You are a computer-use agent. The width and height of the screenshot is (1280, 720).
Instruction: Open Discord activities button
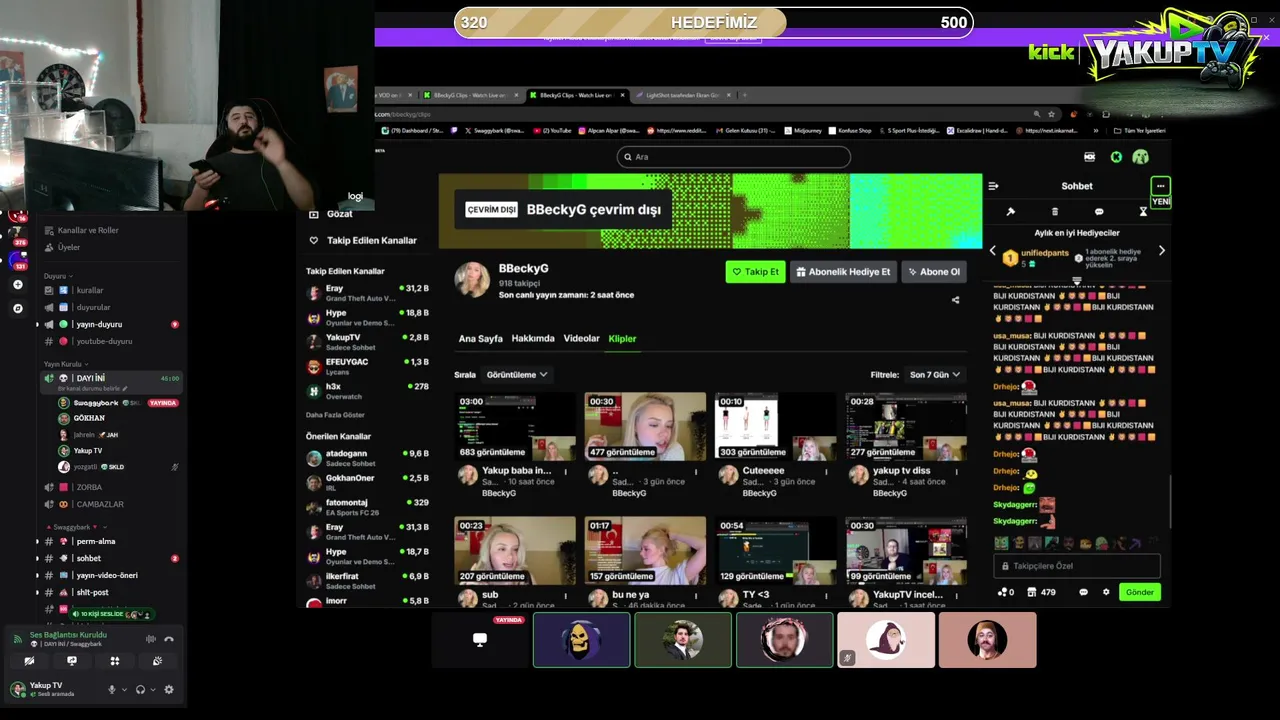(115, 661)
